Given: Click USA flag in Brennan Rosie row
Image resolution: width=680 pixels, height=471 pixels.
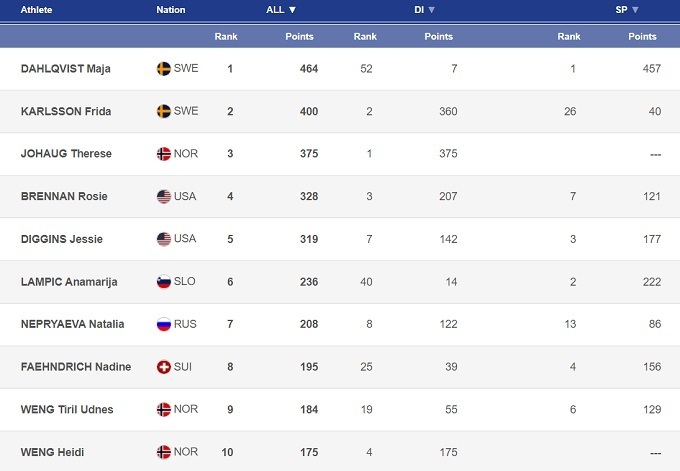Looking at the screenshot, I should pos(164,197).
